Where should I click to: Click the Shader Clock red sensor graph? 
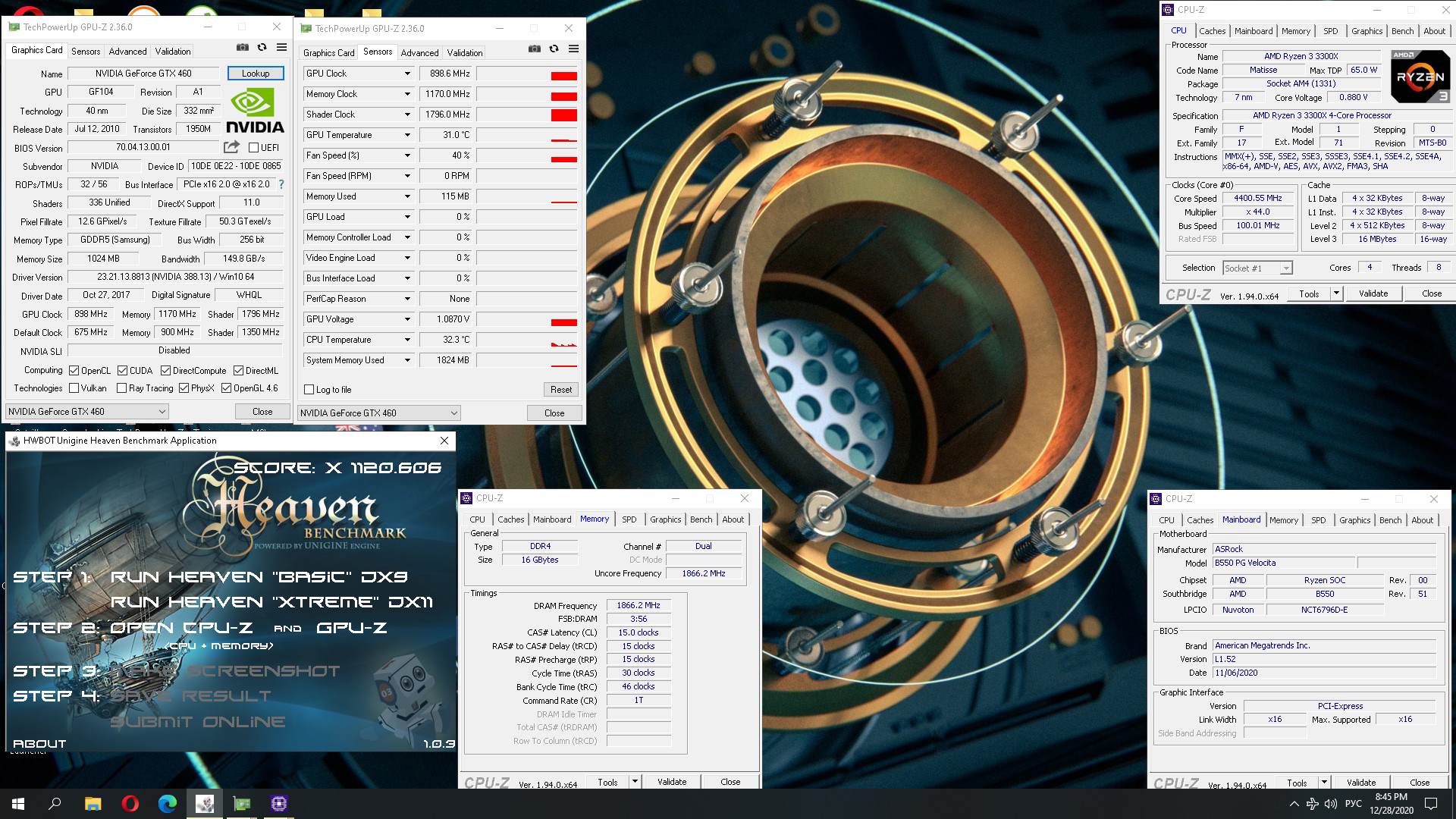tap(527, 115)
